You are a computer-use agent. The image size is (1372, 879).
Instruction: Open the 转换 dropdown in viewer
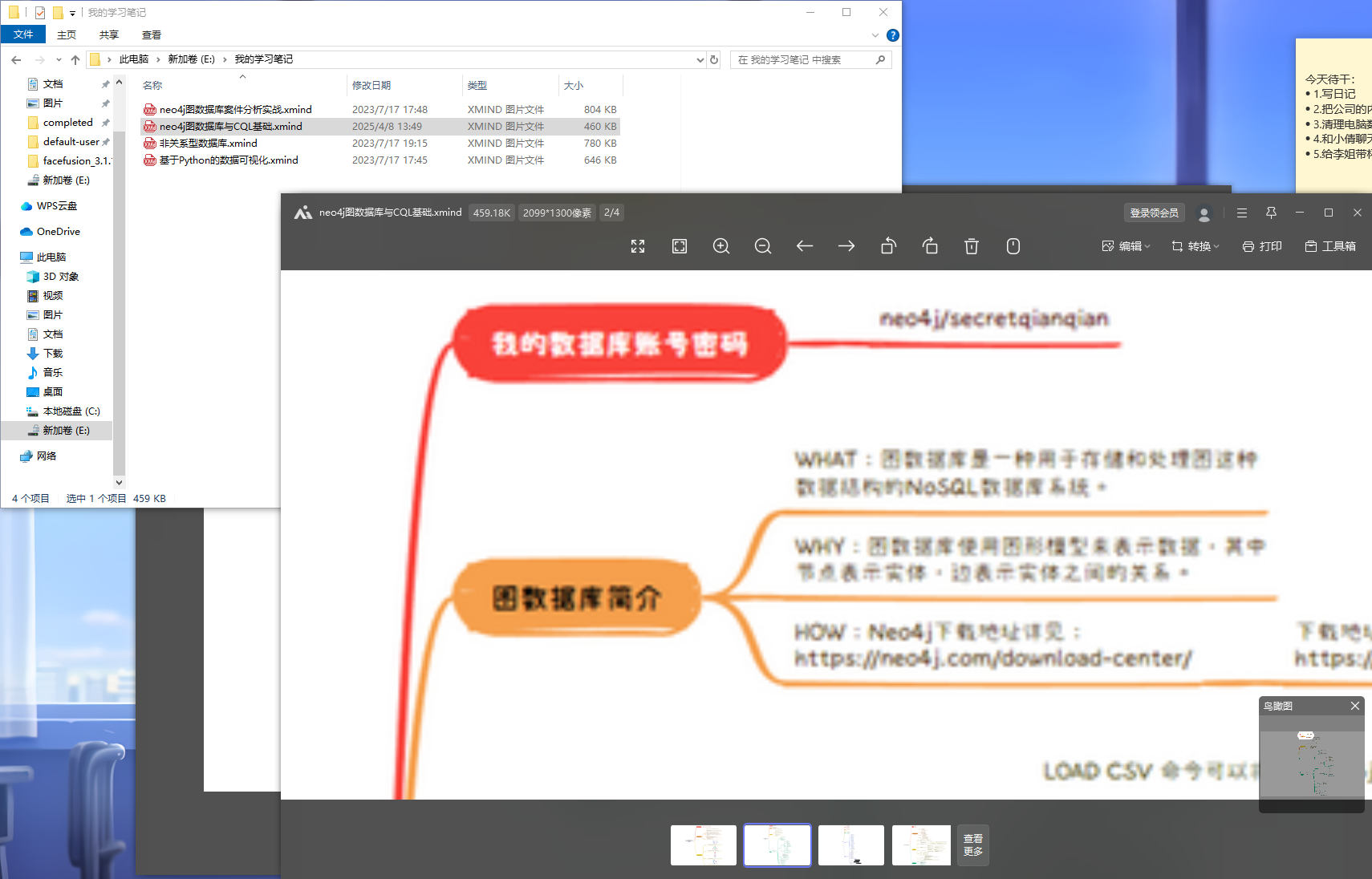point(1195,246)
